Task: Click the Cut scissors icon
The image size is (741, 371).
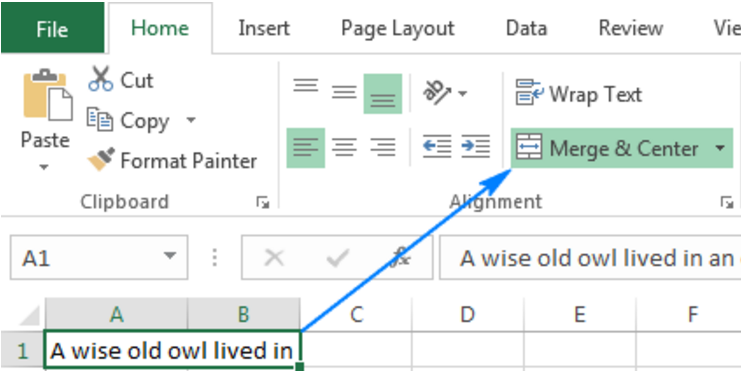Action: [x=101, y=78]
